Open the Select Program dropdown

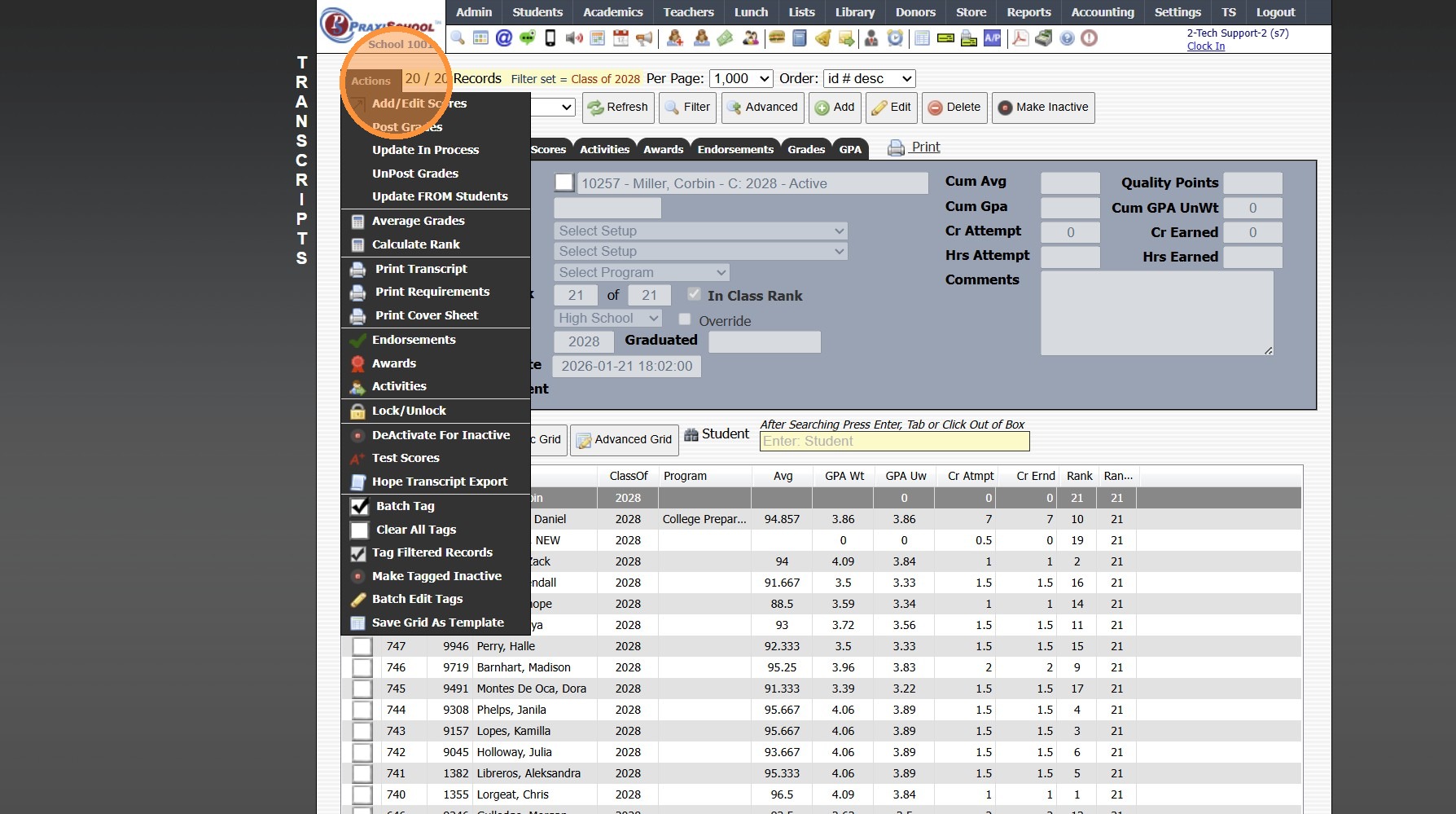[x=641, y=273]
